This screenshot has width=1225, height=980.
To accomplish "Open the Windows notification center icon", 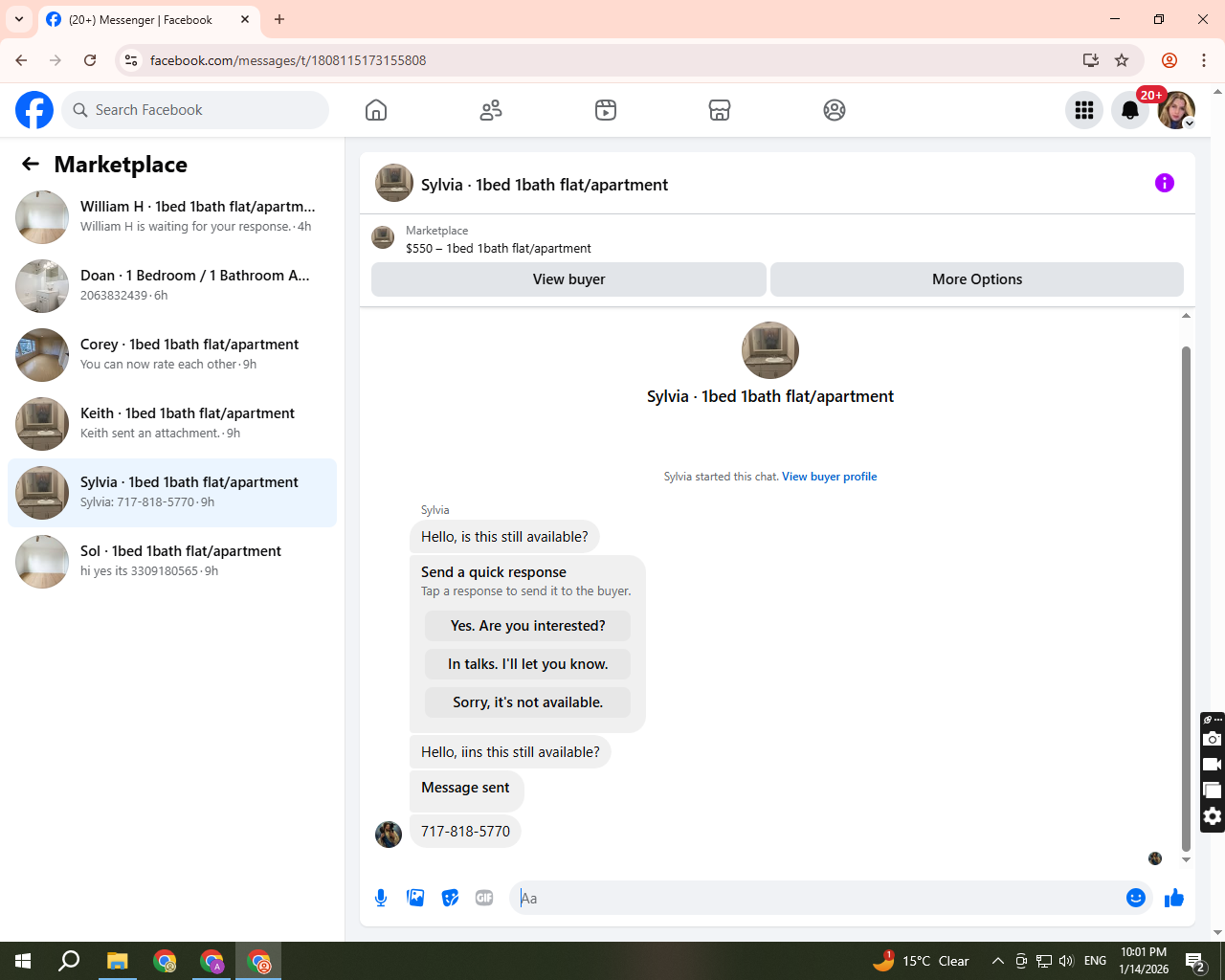I will coord(1195,961).
